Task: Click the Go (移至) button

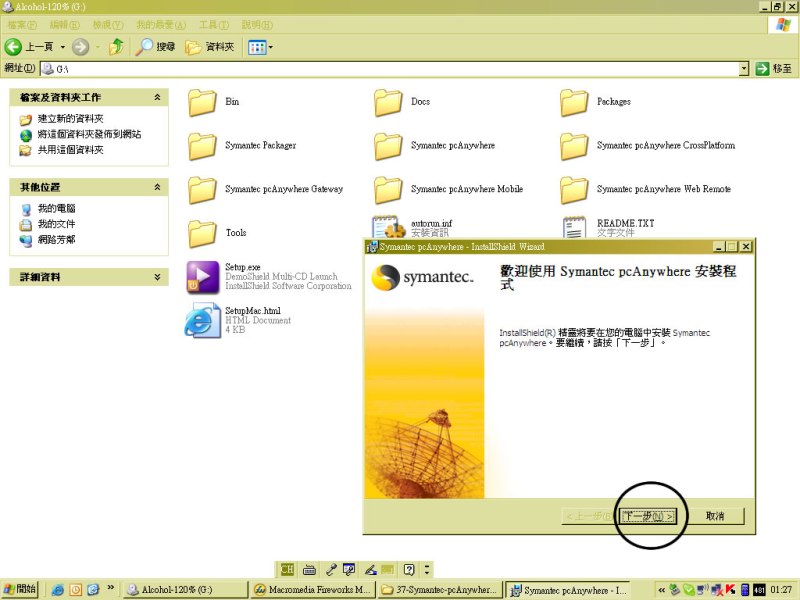Action: click(x=774, y=68)
